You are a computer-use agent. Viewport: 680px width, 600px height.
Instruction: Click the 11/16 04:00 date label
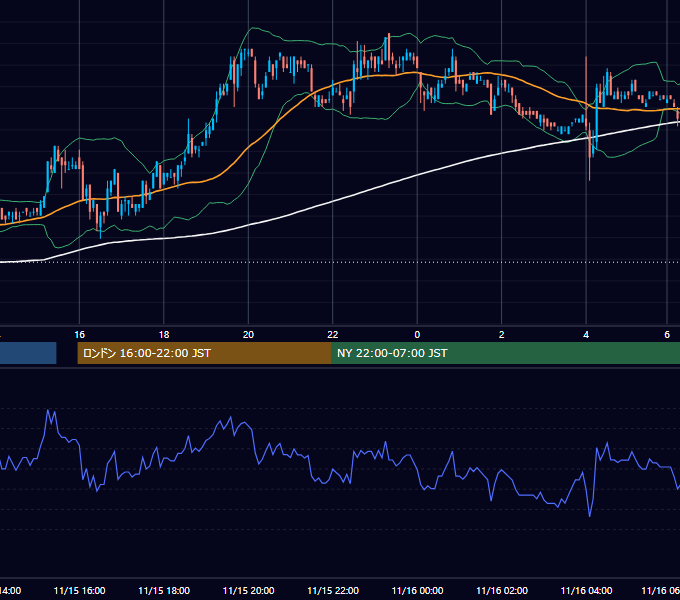point(586,590)
